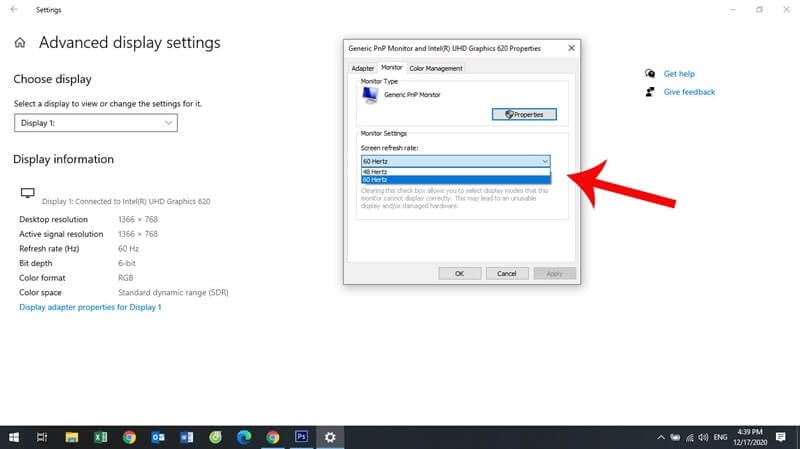Open the Chrome icon next to Photoshop
Image resolution: width=800 pixels, height=449 pixels.
click(273, 437)
